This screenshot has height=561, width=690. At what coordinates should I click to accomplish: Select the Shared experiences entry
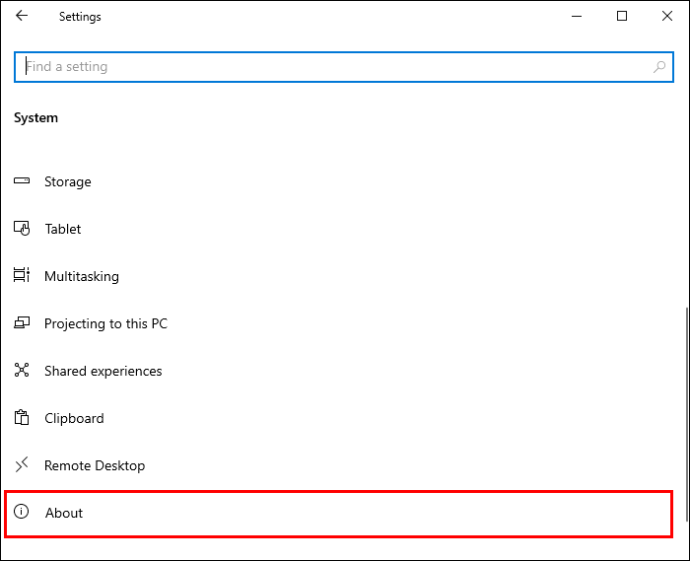103,371
